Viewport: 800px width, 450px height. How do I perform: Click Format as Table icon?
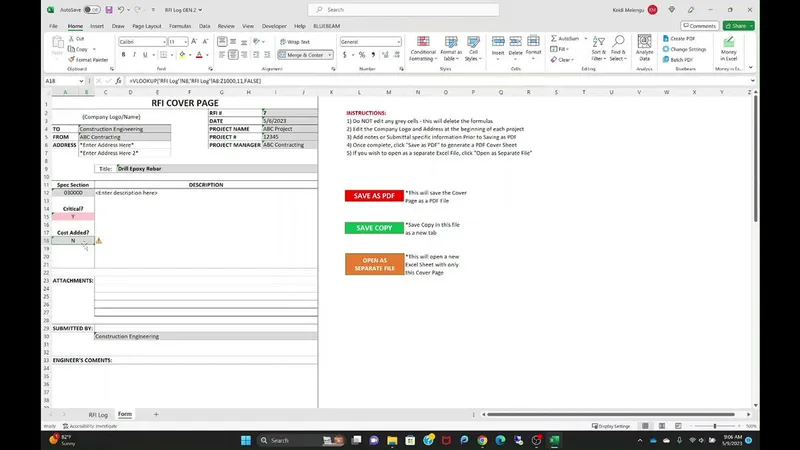point(451,42)
